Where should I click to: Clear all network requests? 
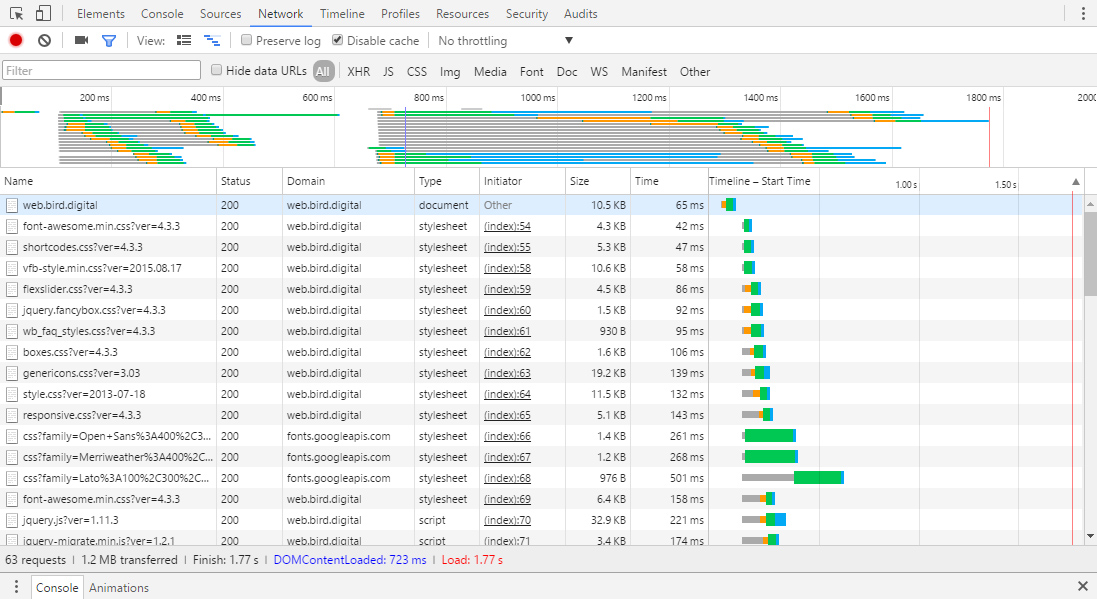pos(41,40)
